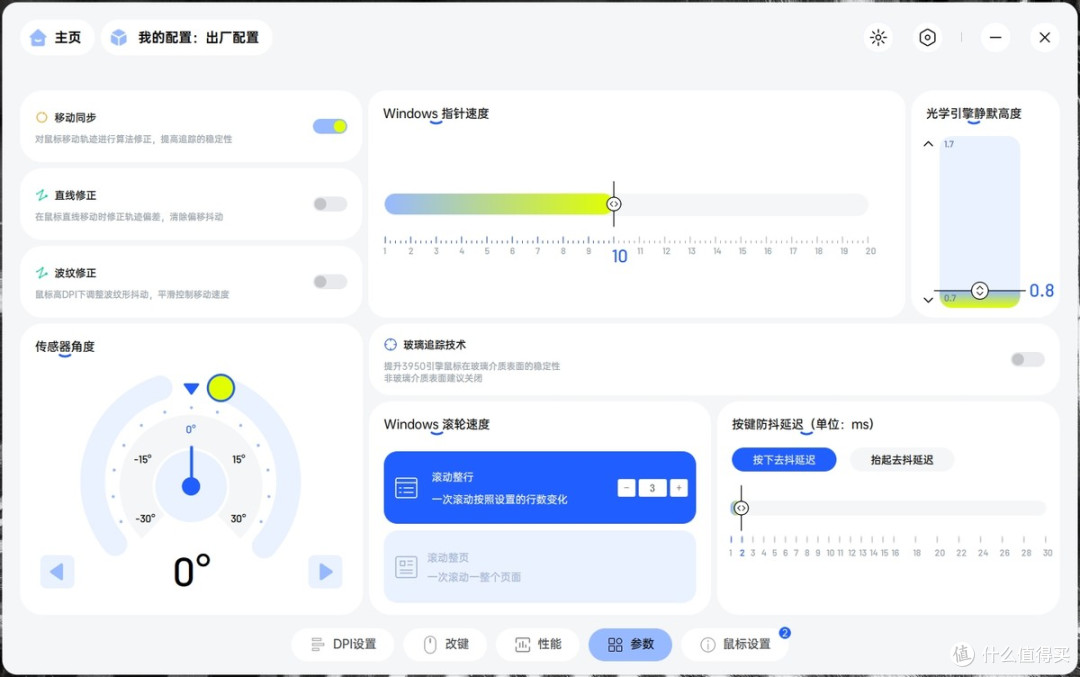This screenshot has width=1080, height=677.
Task: Click the 30 mark on debounce scale
Action: click(x=1047, y=553)
